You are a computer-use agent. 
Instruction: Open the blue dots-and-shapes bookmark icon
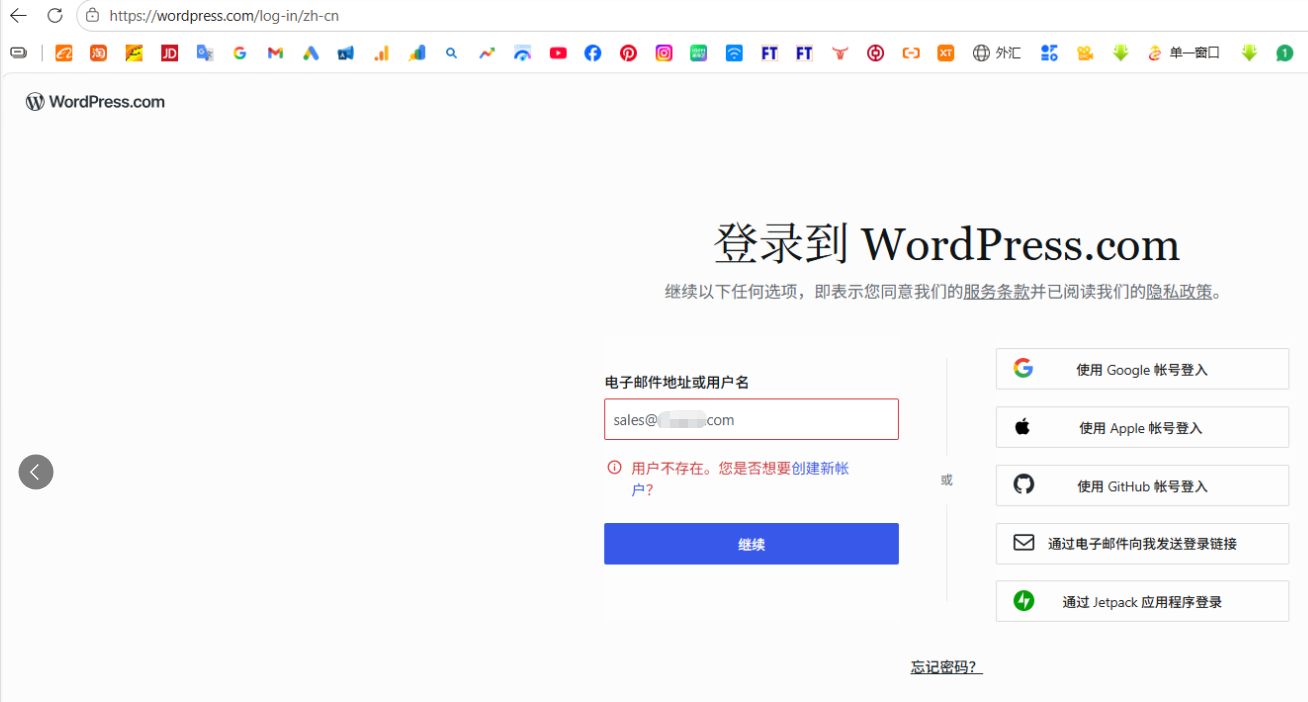tap(1049, 53)
